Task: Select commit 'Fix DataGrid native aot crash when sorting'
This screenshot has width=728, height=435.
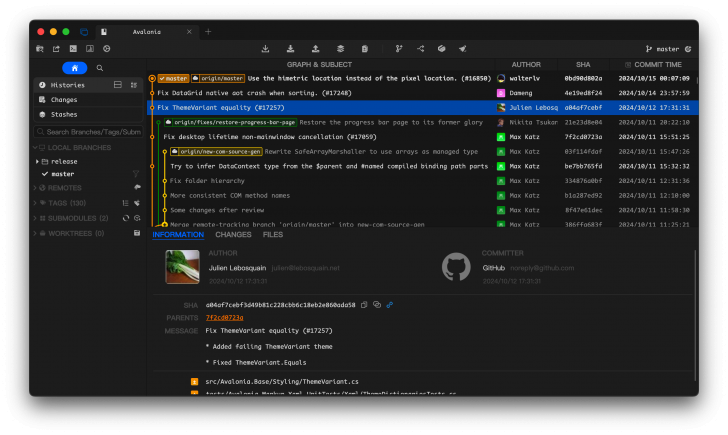Action: pos(423,93)
